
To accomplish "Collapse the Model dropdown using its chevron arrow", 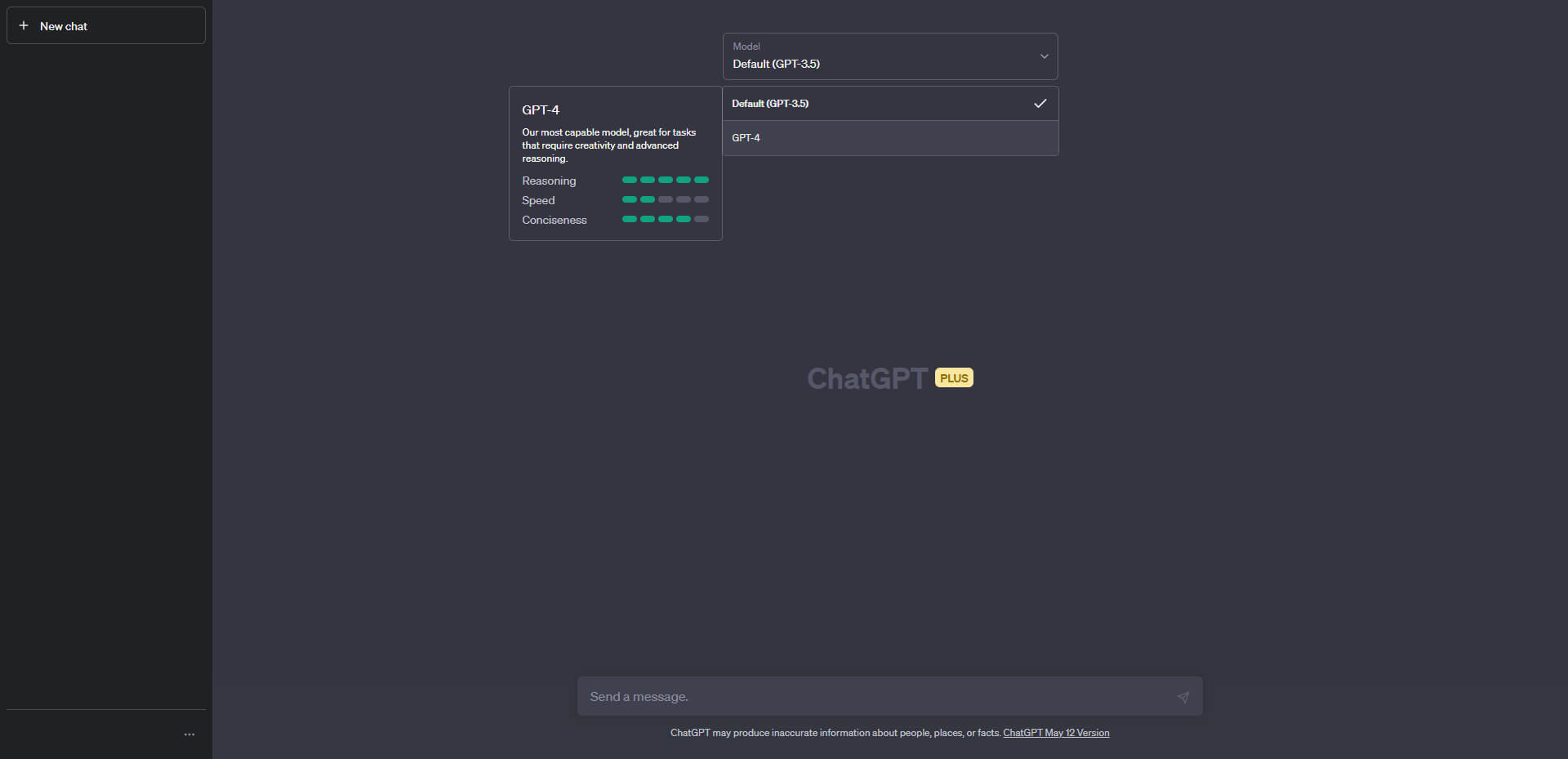I will pos(1044,56).
